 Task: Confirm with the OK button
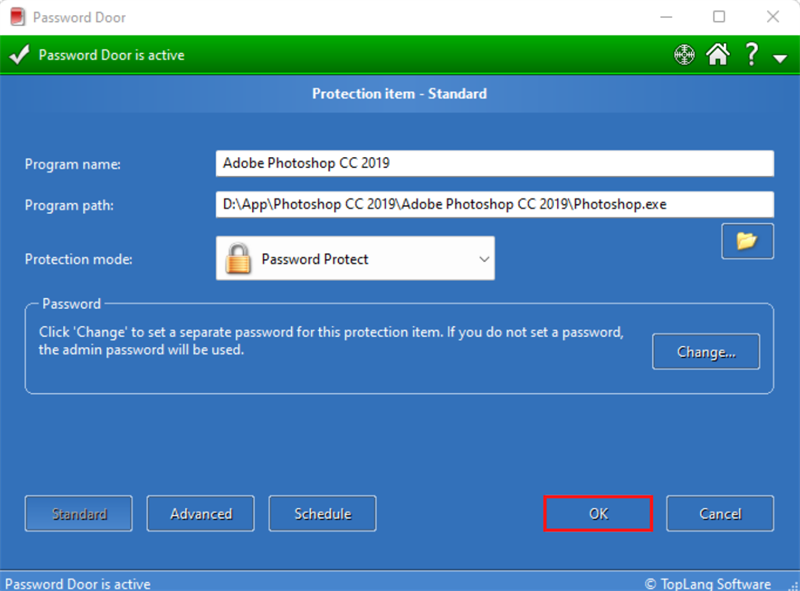pyautogui.click(x=598, y=513)
